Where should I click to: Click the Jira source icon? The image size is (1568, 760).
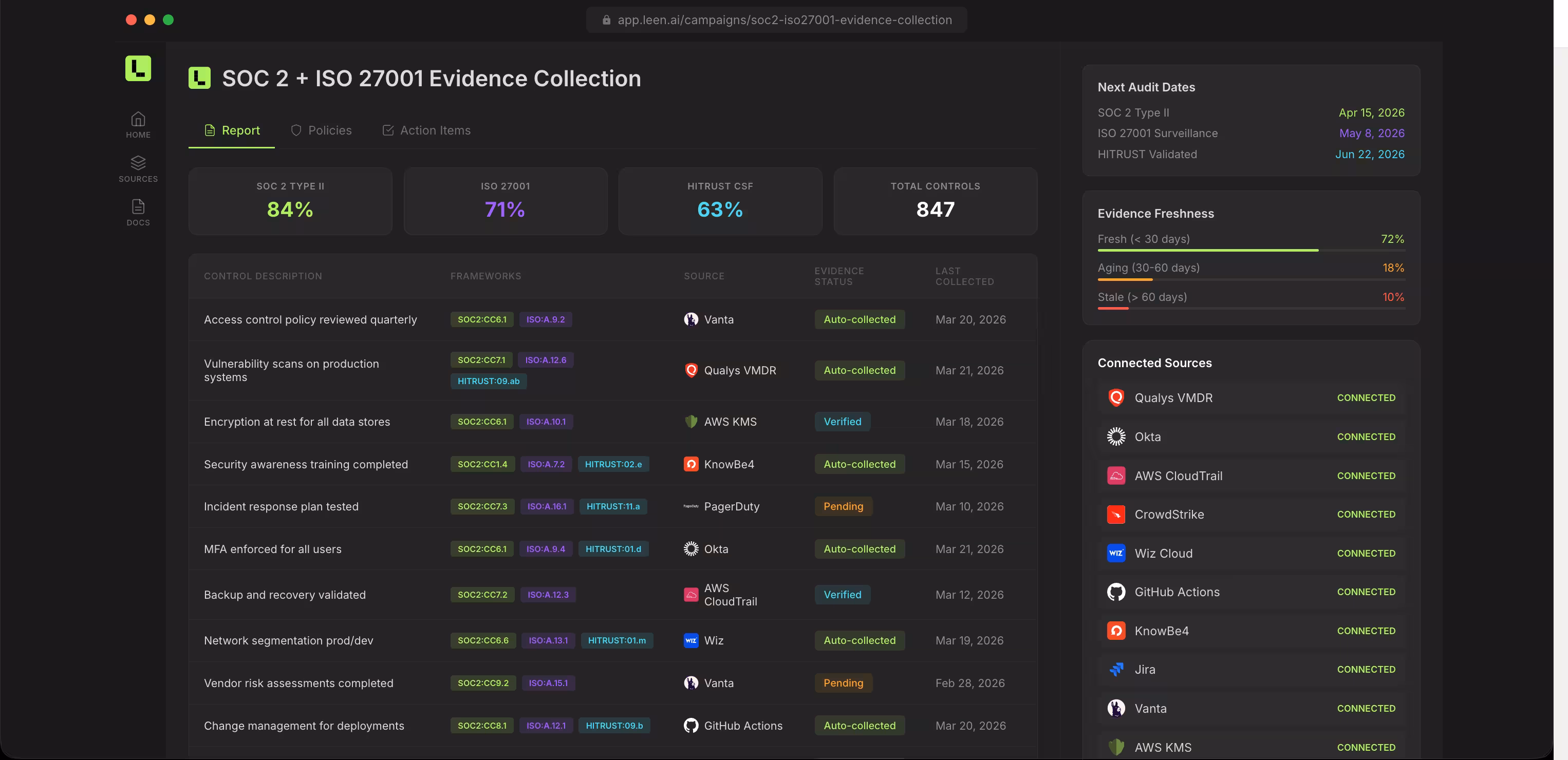coord(1116,670)
